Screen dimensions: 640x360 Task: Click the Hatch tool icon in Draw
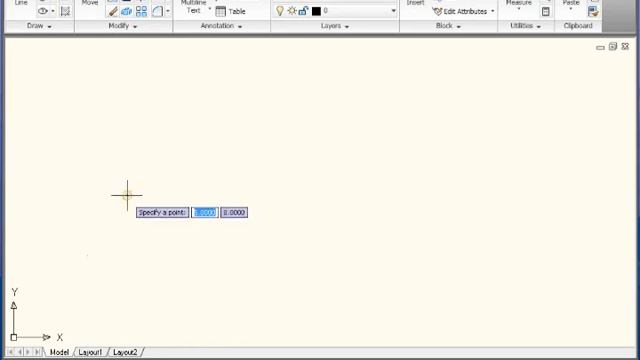point(65,11)
